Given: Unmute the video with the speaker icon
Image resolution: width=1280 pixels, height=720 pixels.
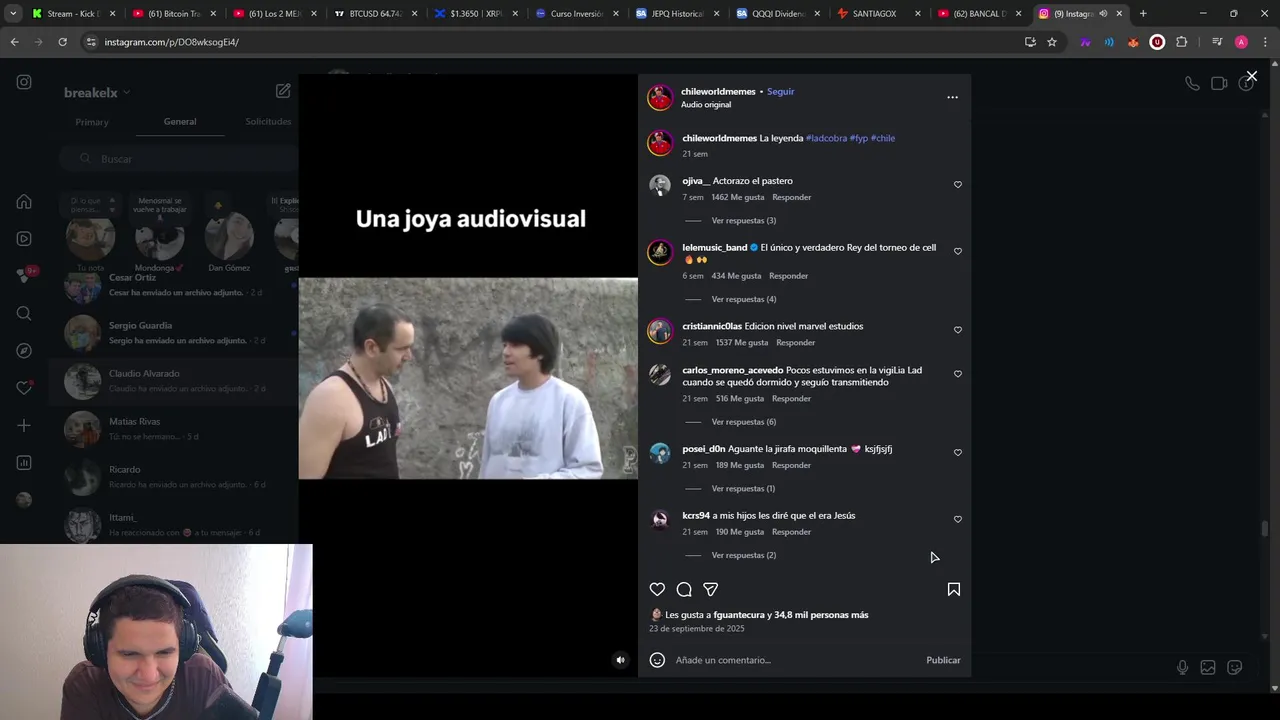Looking at the screenshot, I should coord(620,660).
